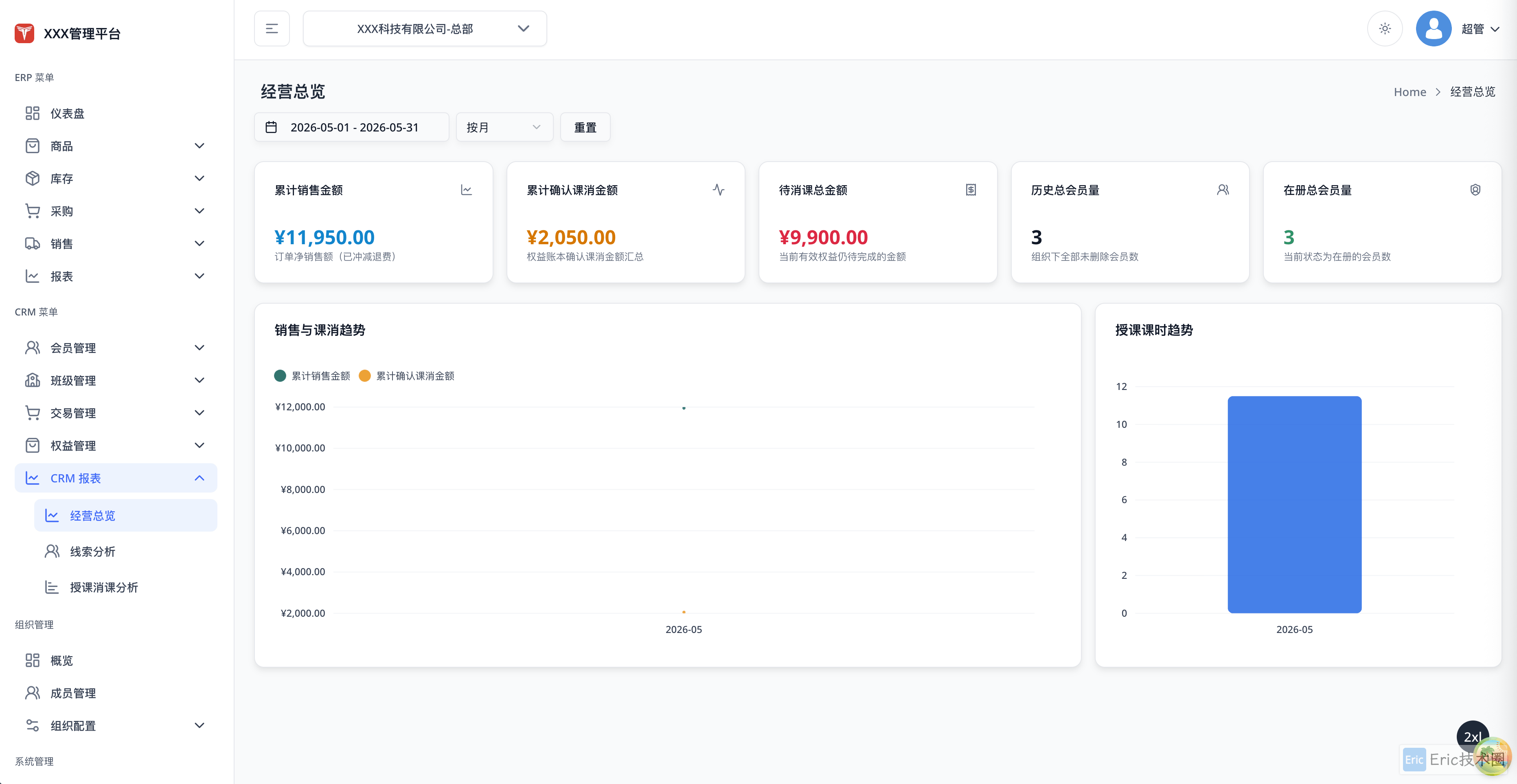Click the 库存 box icon
The width and height of the screenshot is (1517, 784).
(x=33, y=178)
